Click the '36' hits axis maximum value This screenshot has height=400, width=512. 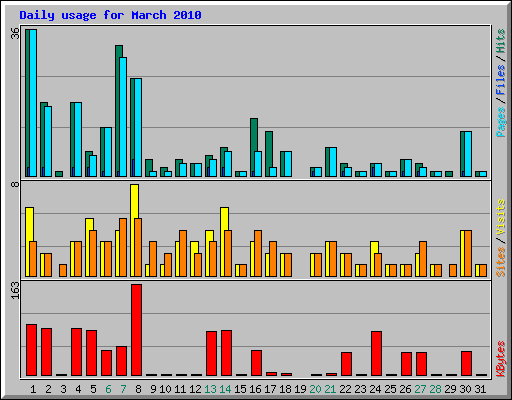pos(15,33)
